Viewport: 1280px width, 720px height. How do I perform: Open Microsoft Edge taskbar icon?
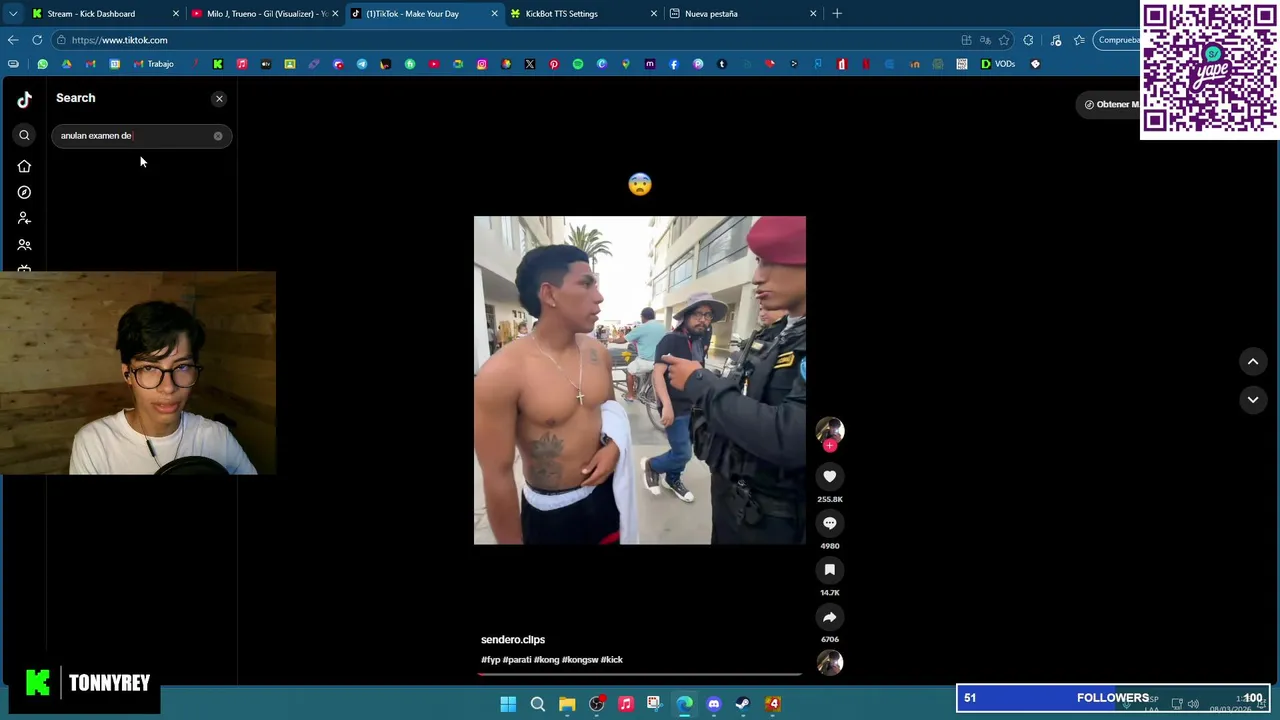(685, 704)
